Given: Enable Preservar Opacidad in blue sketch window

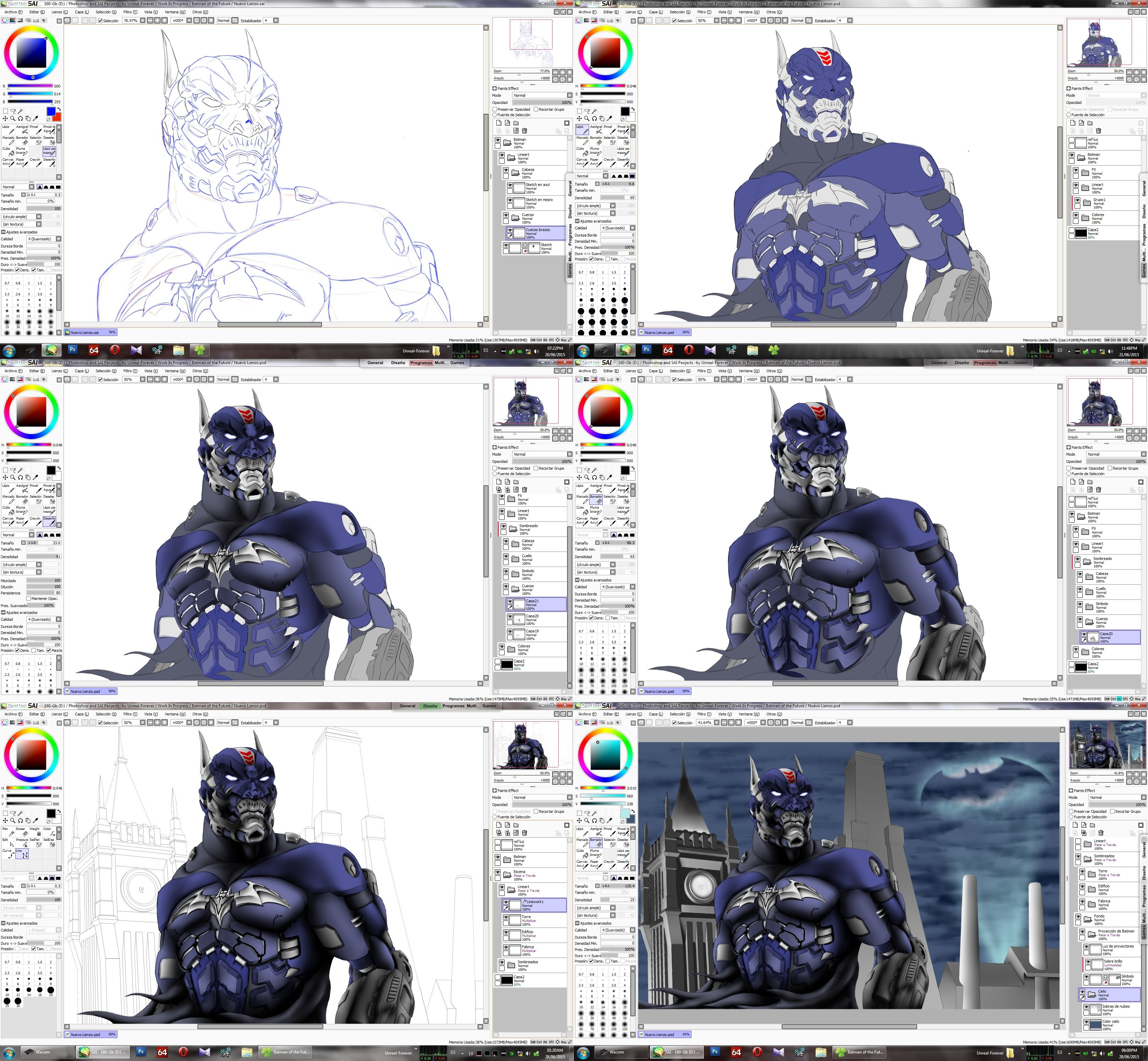Looking at the screenshot, I should pos(495,109).
